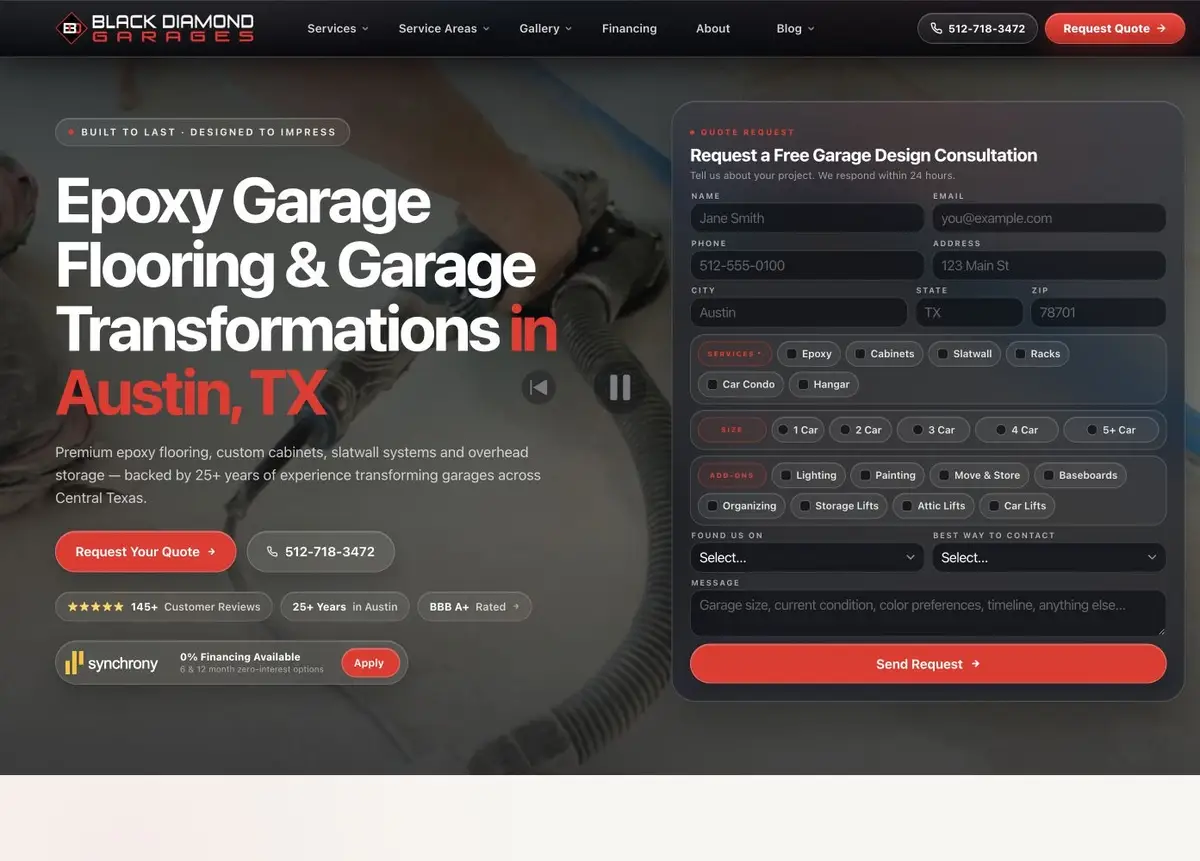Screen dimensions: 1200x861
Task: Click the Message text area
Action: (928, 613)
